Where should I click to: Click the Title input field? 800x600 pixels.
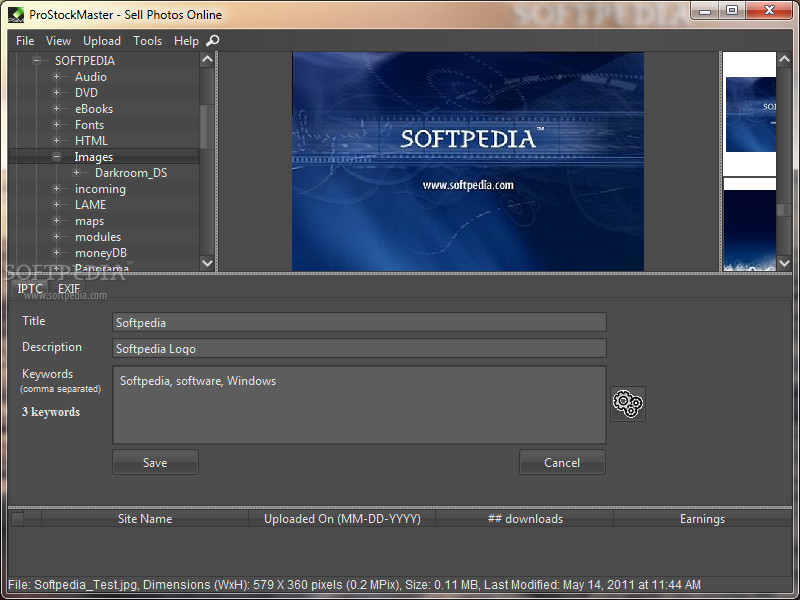pos(359,322)
